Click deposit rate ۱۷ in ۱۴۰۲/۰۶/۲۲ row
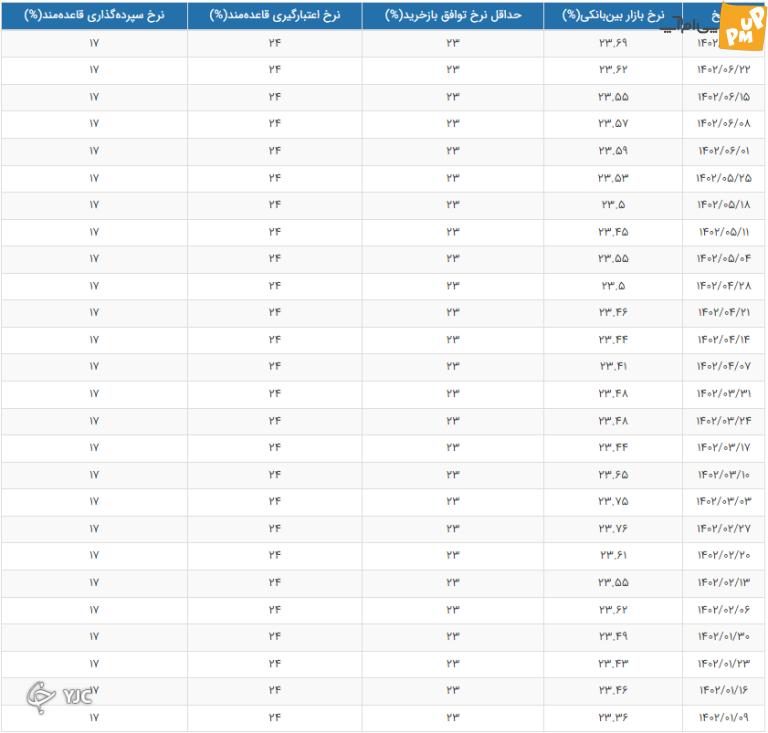The width and height of the screenshot is (768, 733). click(94, 70)
